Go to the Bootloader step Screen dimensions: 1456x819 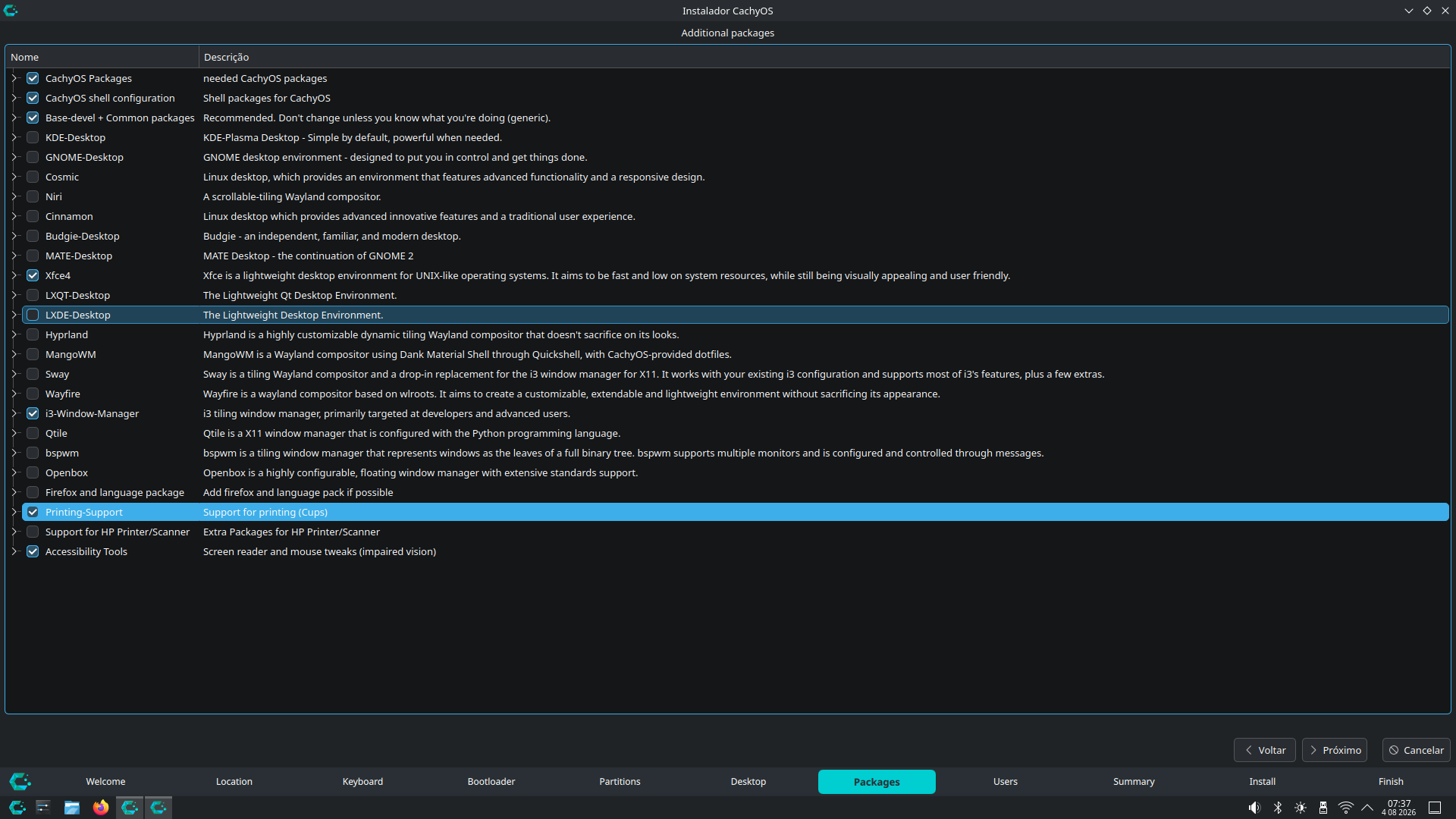pos(491,782)
